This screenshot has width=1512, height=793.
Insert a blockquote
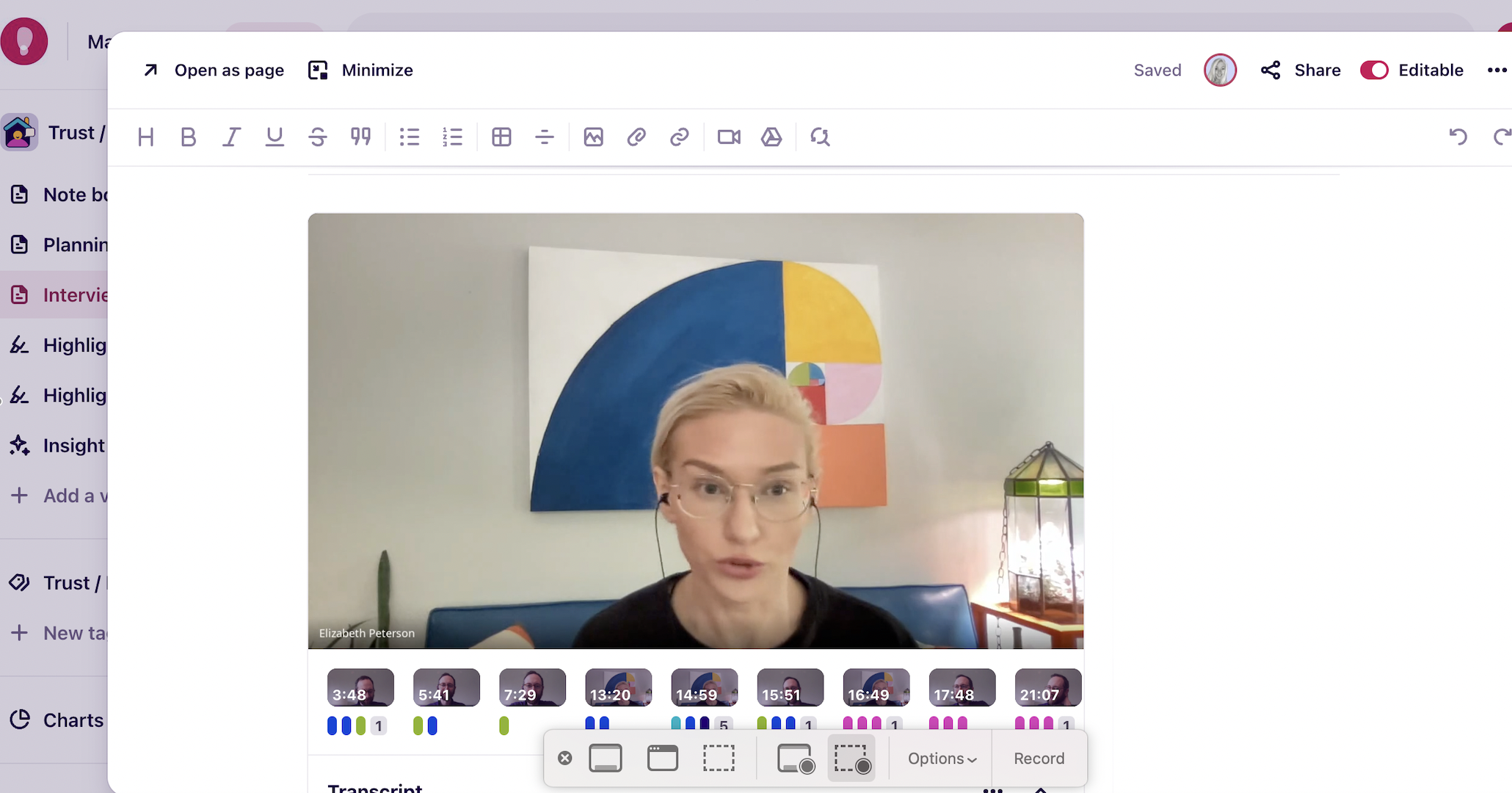click(x=360, y=137)
